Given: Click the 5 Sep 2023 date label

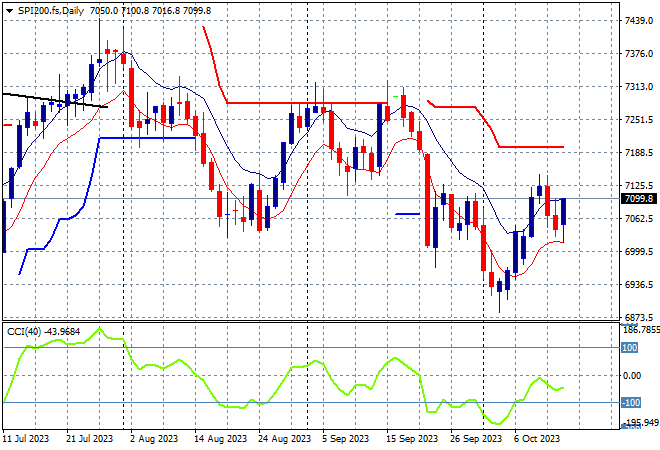Looking at the screenshot, I should [x=346, y=439].
